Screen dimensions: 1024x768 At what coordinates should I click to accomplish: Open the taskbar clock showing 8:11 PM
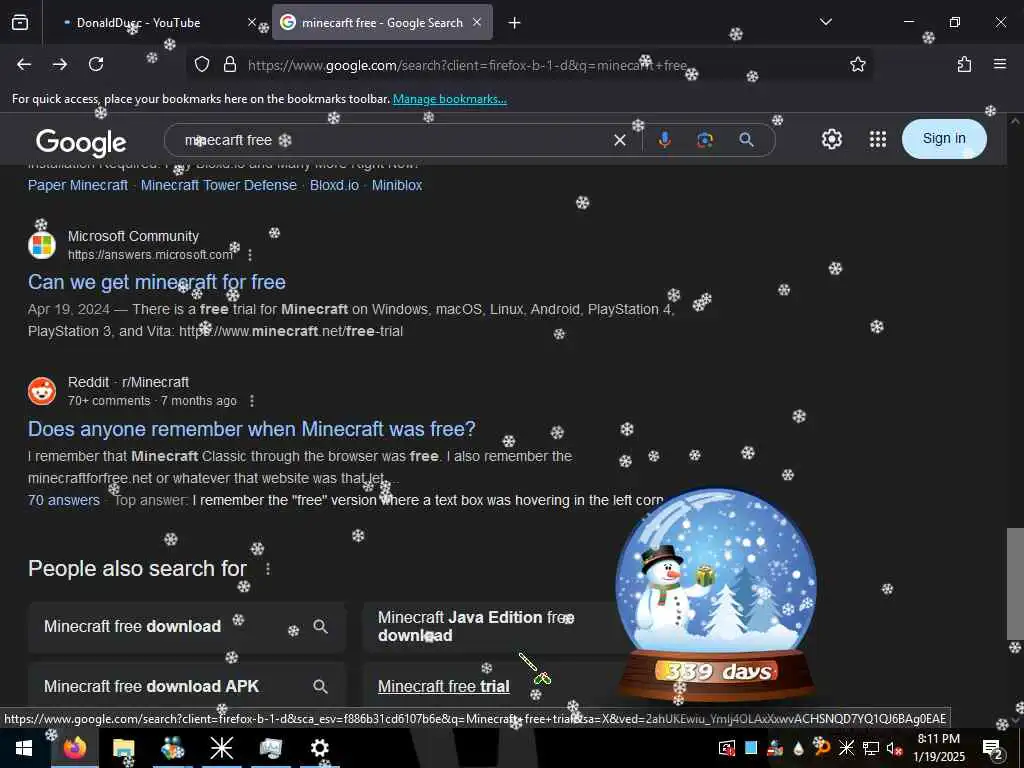(938, 748)
